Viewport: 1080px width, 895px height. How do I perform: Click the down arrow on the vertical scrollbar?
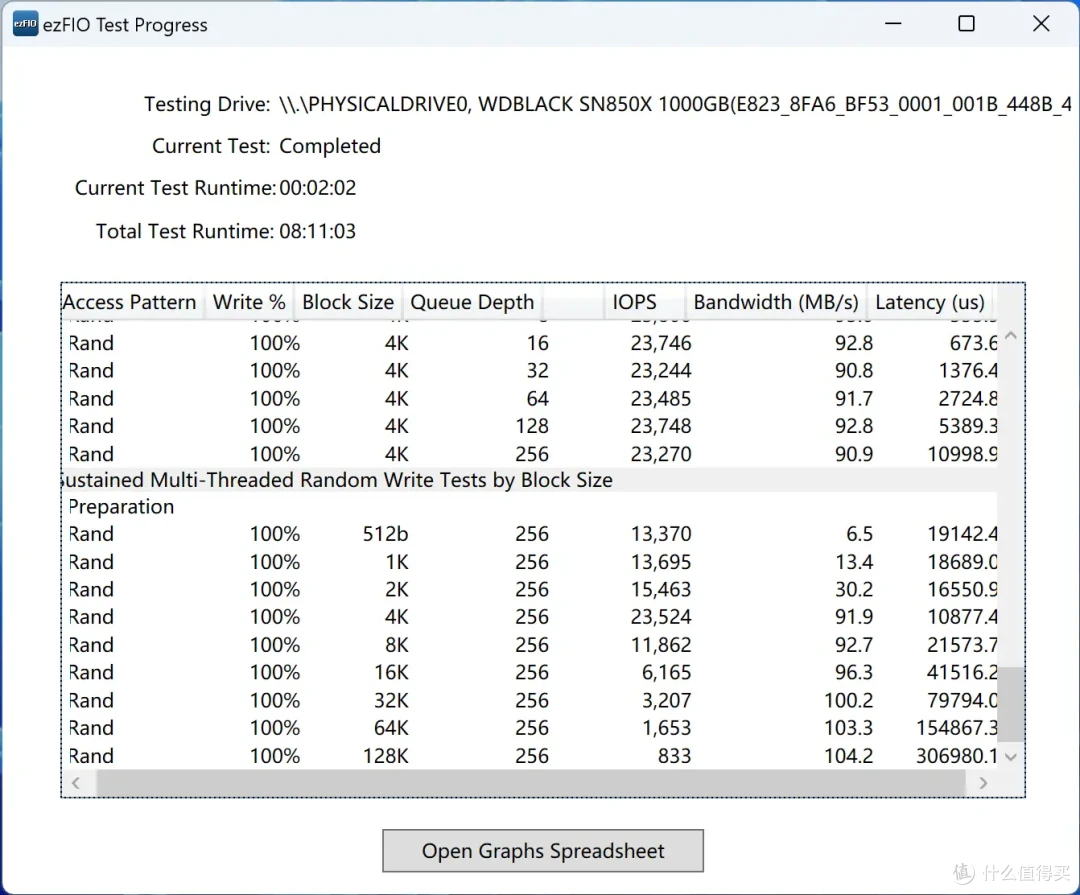pos(1010,756)
